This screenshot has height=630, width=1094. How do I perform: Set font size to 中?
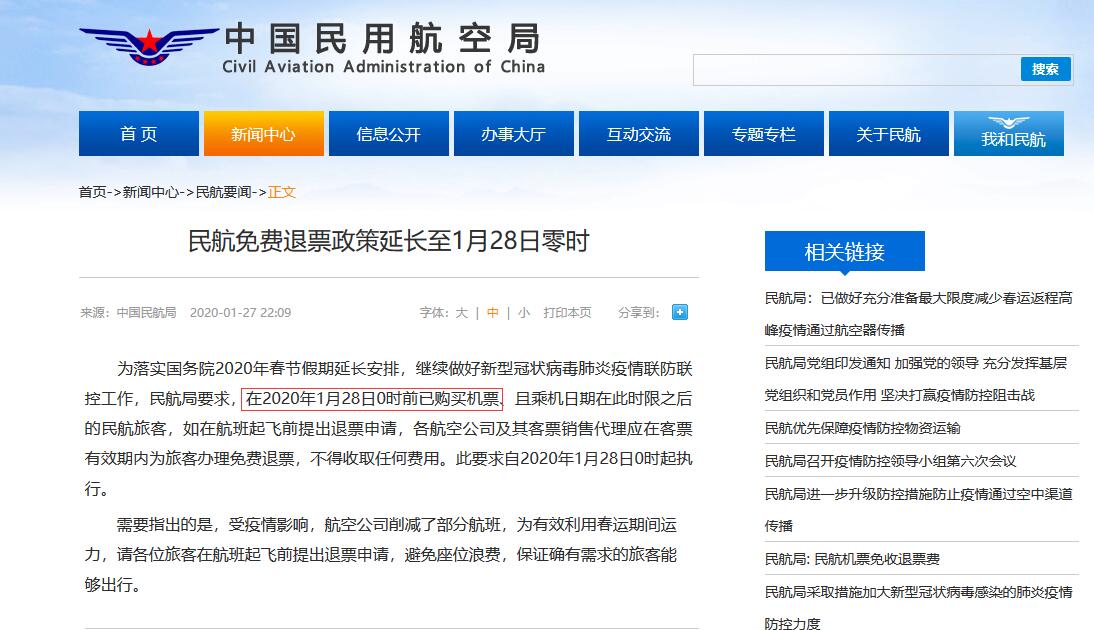(x=493, y=313)
